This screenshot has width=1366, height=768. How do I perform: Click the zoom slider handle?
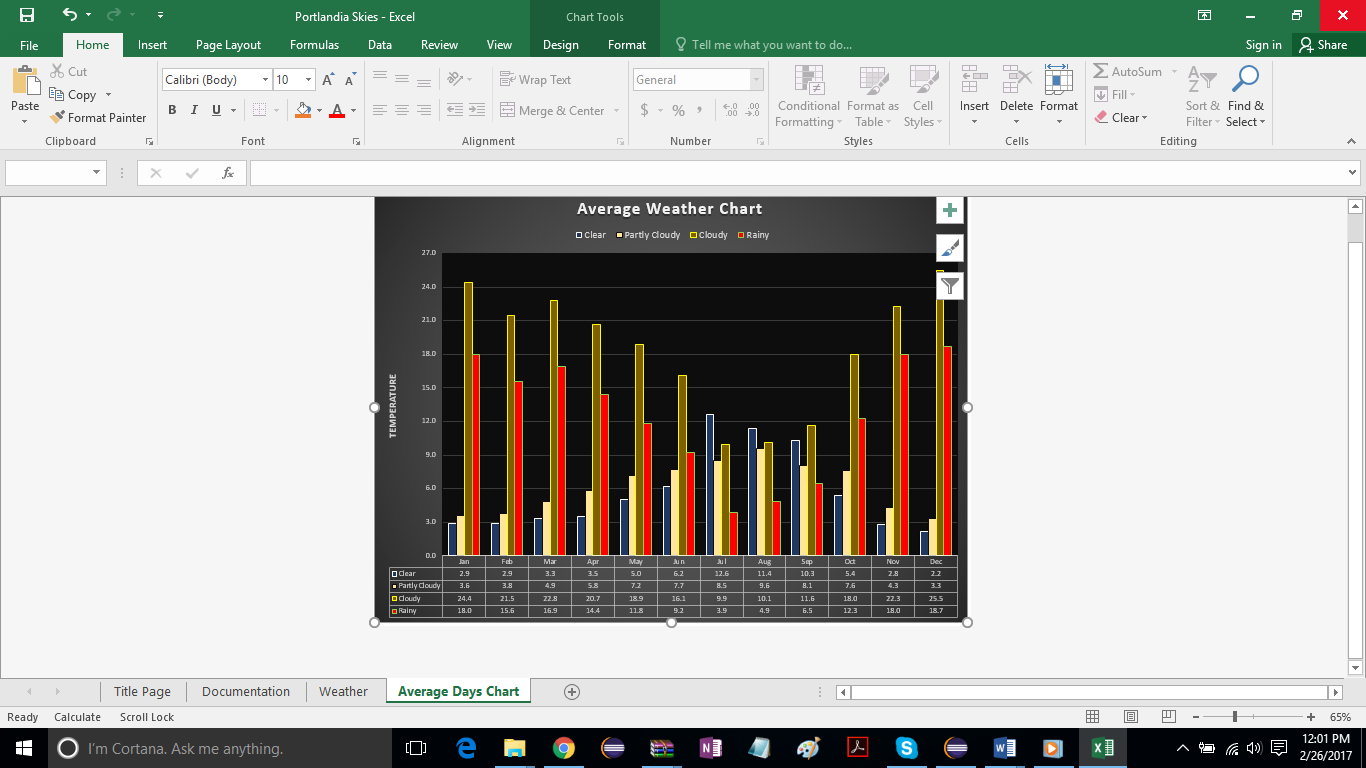point(1235,717)
